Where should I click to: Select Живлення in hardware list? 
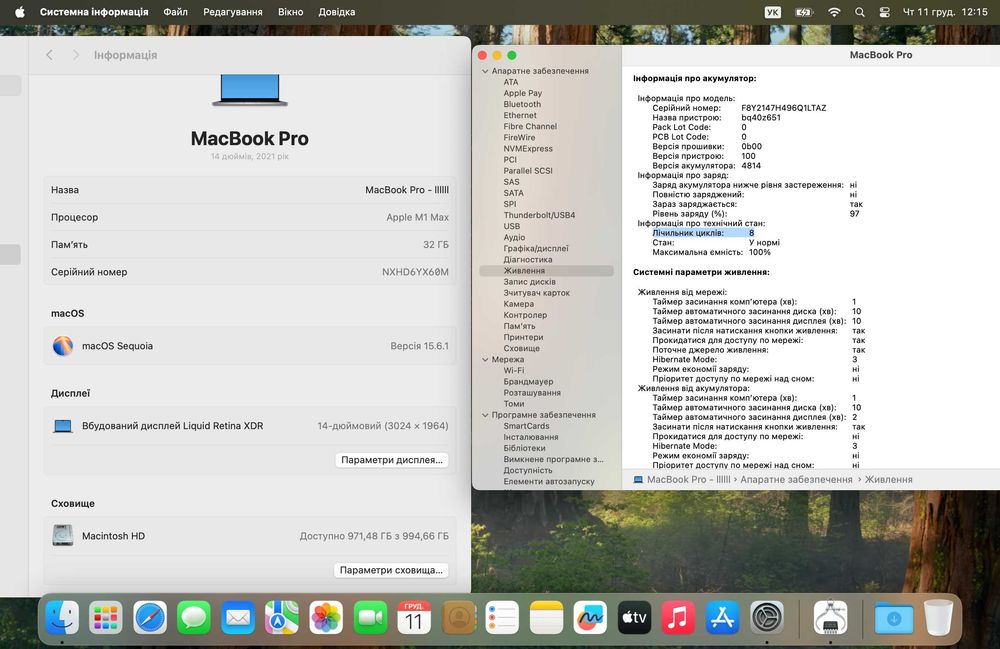point(547,271)
